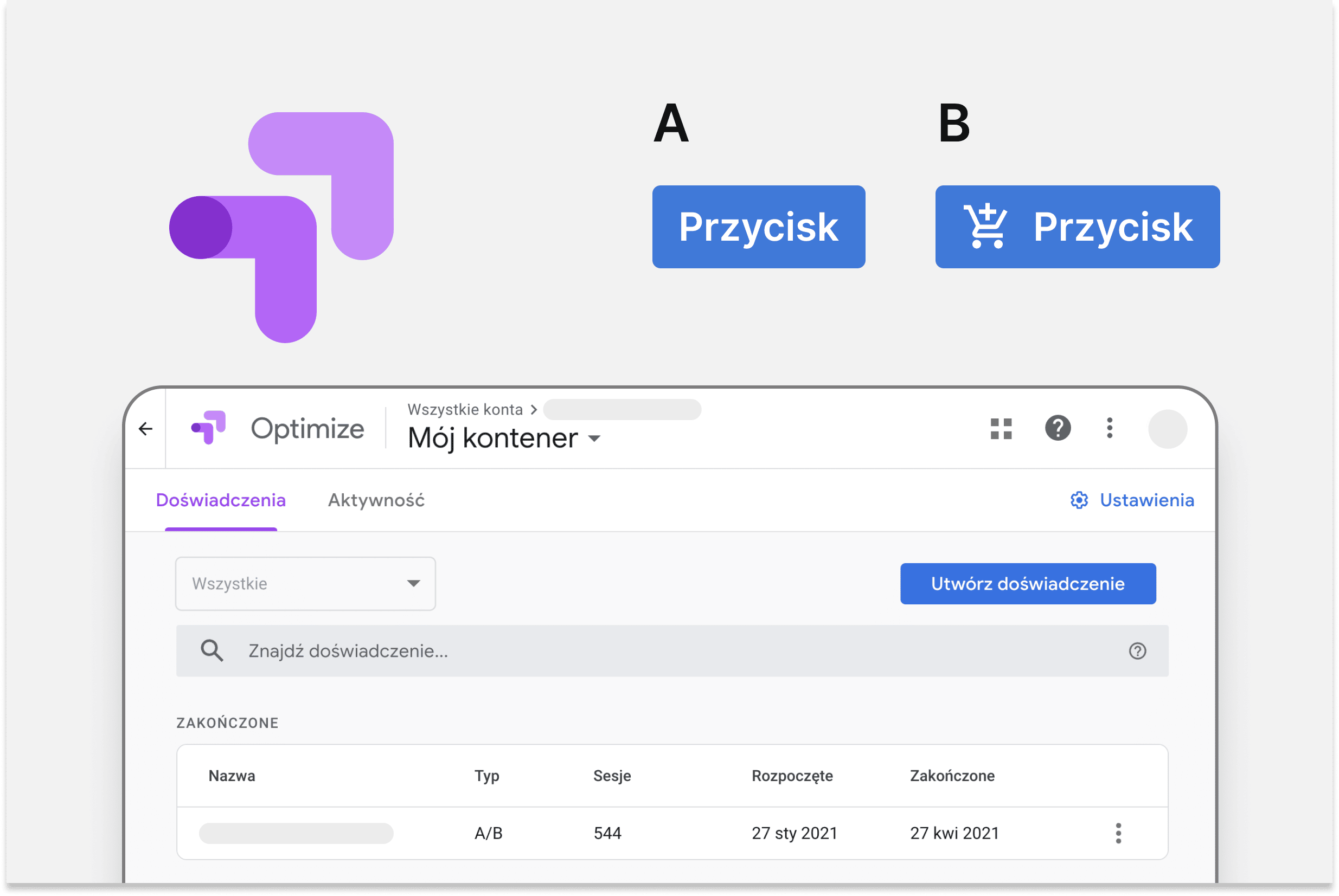Click variant B Przycisk cart button
Image resolution: width=1339 pixels, height=896 pixels.
tap(1077, 227)
